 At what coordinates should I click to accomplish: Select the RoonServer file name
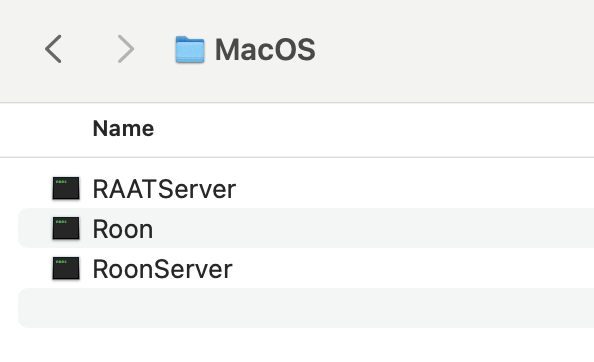[x=162, y=269]
